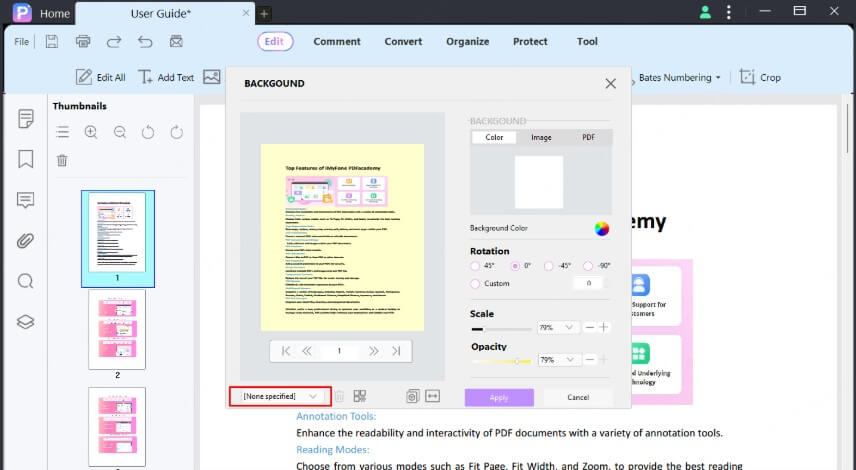This screenshot has width=856, height=470.
Task: Open the File menu
Action: pos(21,41)
